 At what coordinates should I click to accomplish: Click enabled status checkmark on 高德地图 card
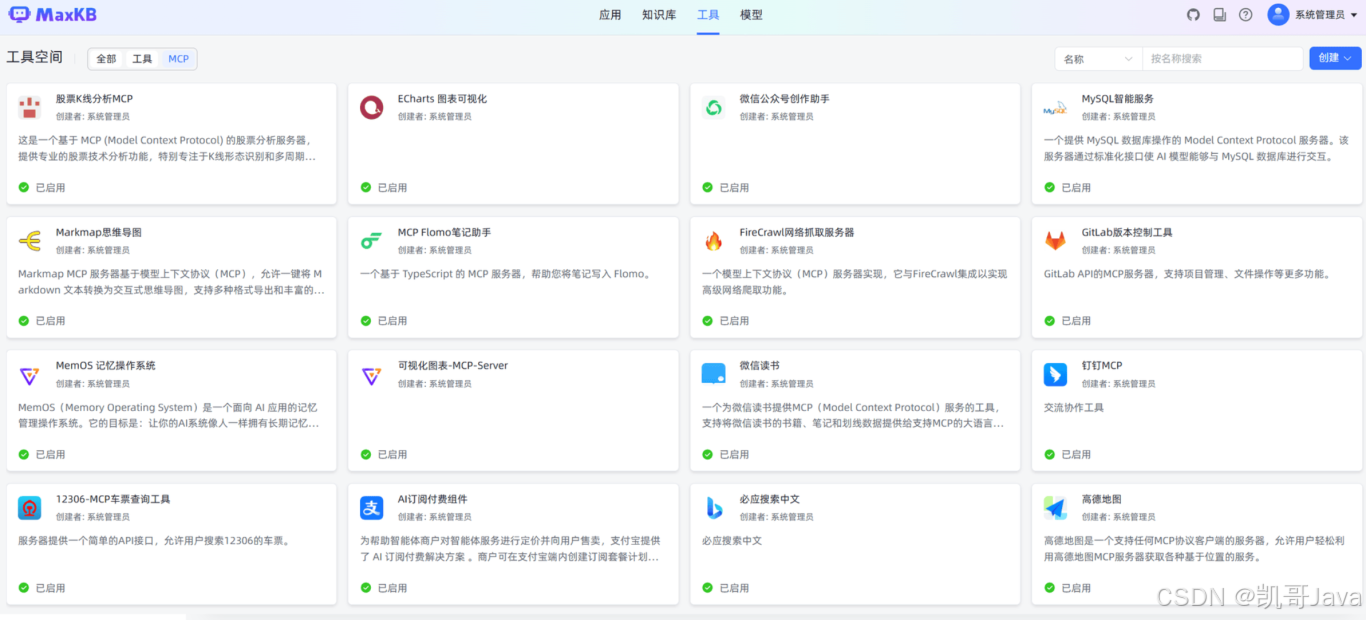[x=1050, y=588]
